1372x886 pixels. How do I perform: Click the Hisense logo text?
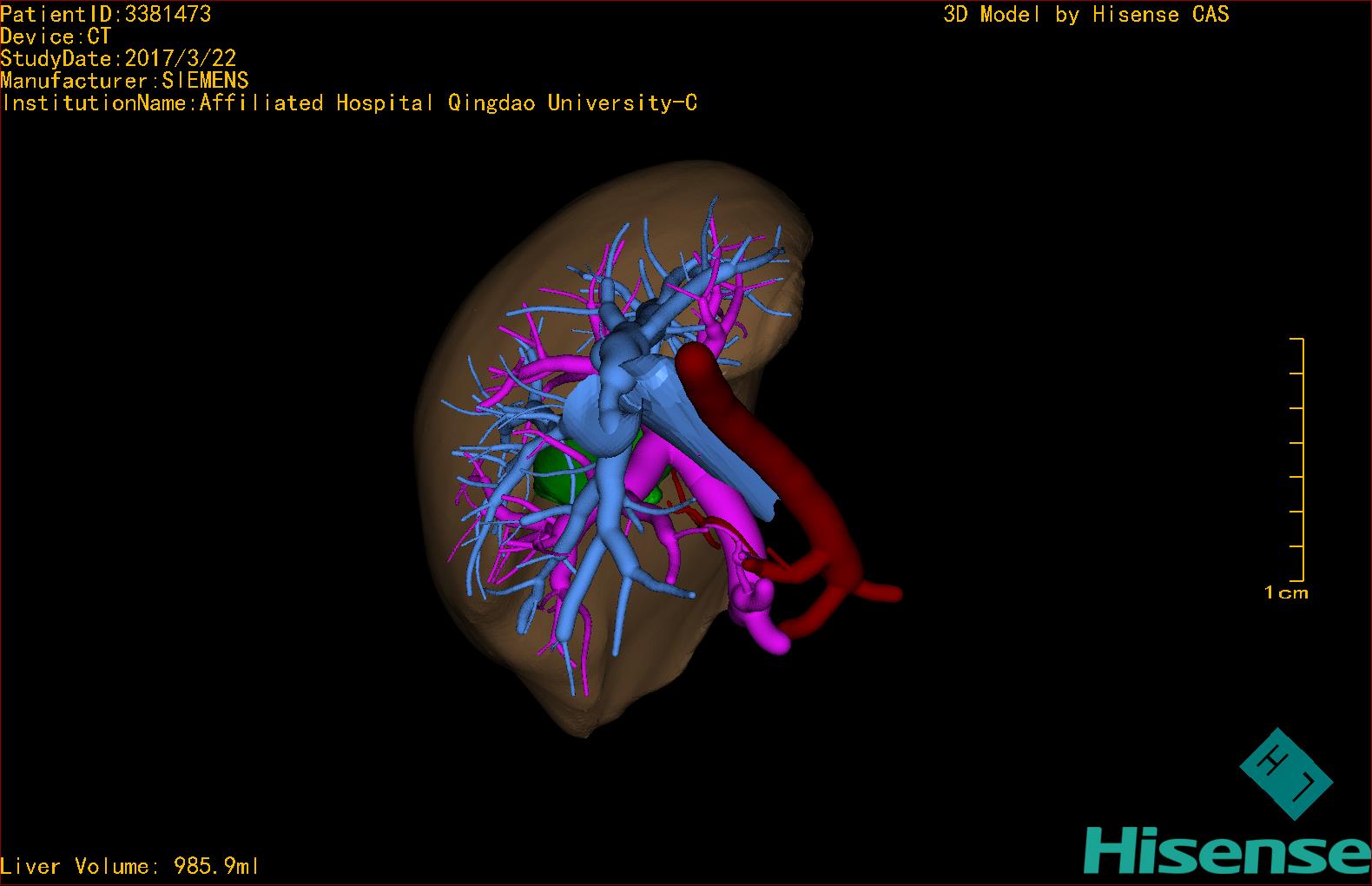coord(1226,851)
